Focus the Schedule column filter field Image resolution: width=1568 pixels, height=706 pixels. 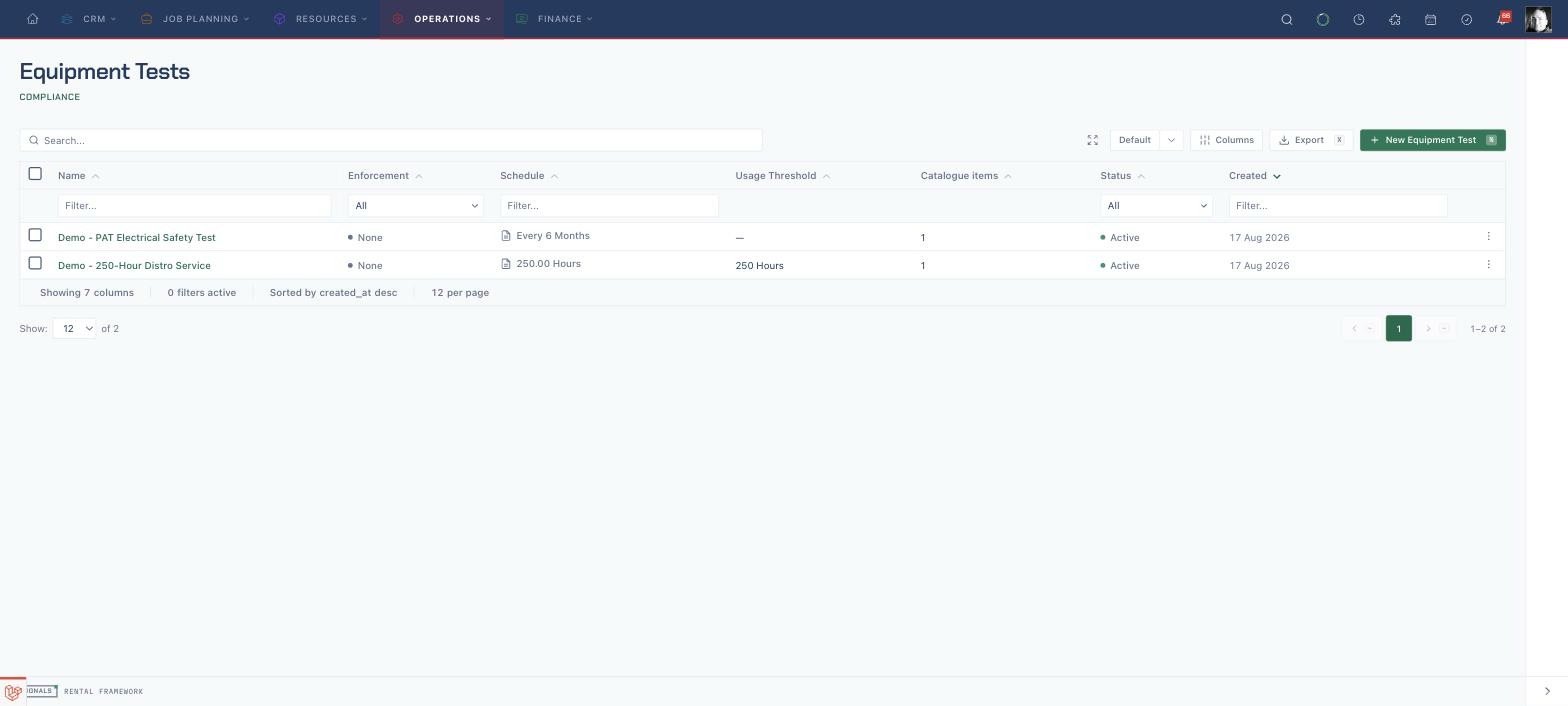[x=609, y=205]
